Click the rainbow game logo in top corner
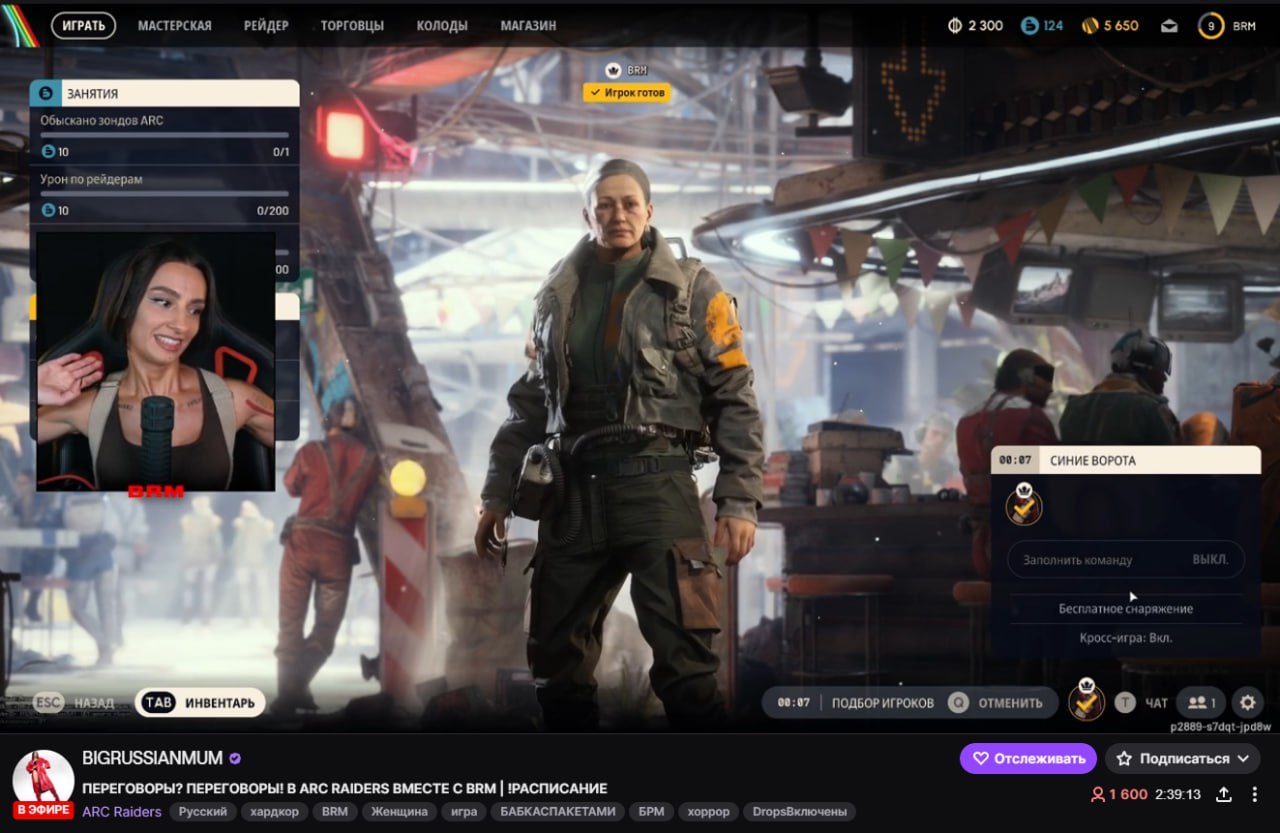 pos(19,25)
